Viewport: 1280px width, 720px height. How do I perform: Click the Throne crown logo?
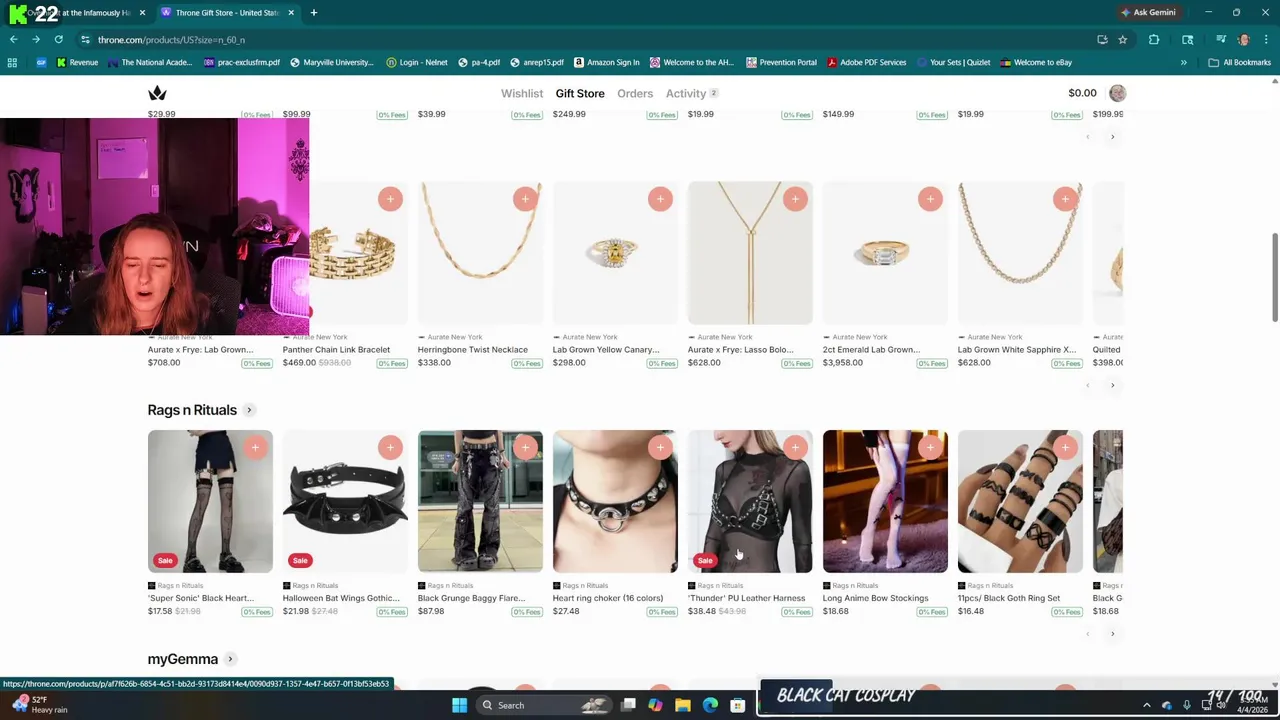[157, 93]
